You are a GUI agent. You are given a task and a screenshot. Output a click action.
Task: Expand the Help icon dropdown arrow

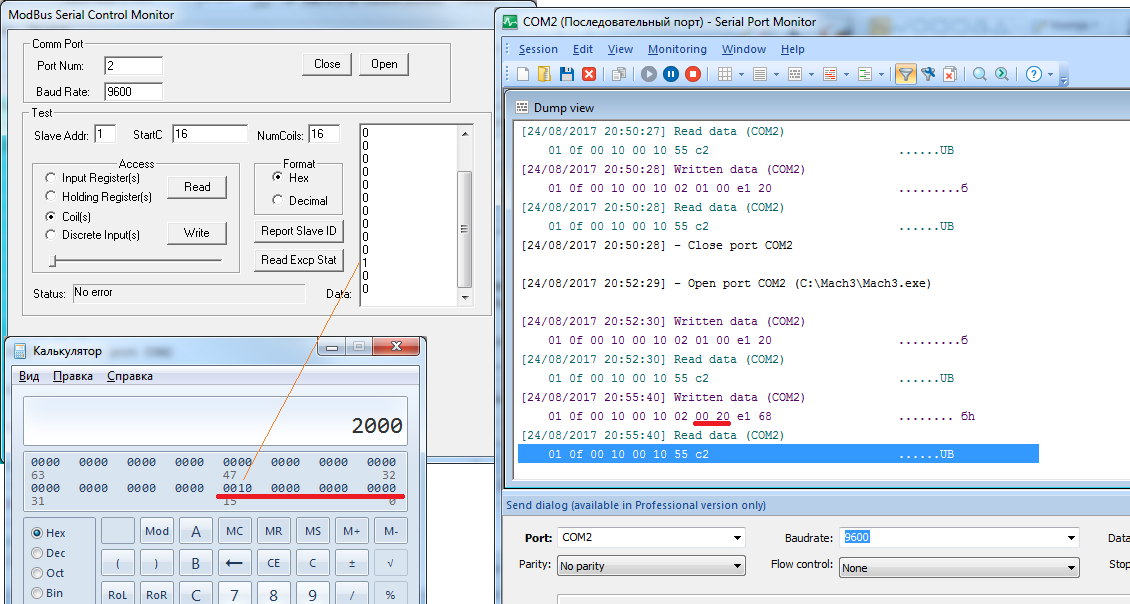tap(1050, 74)
